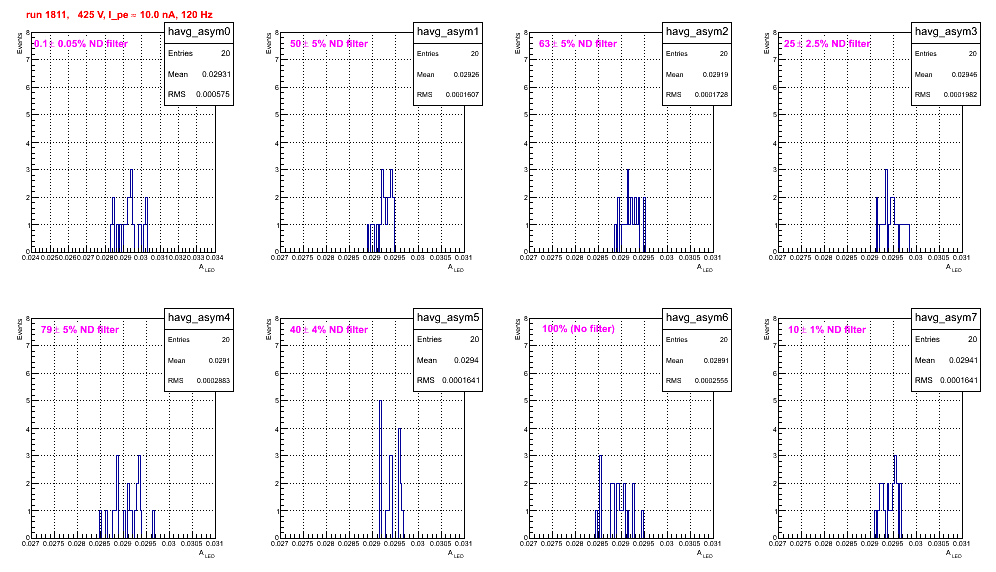Click the Events y-axis title of havg_asym4

pyautogui.click(x=20, y=329)
